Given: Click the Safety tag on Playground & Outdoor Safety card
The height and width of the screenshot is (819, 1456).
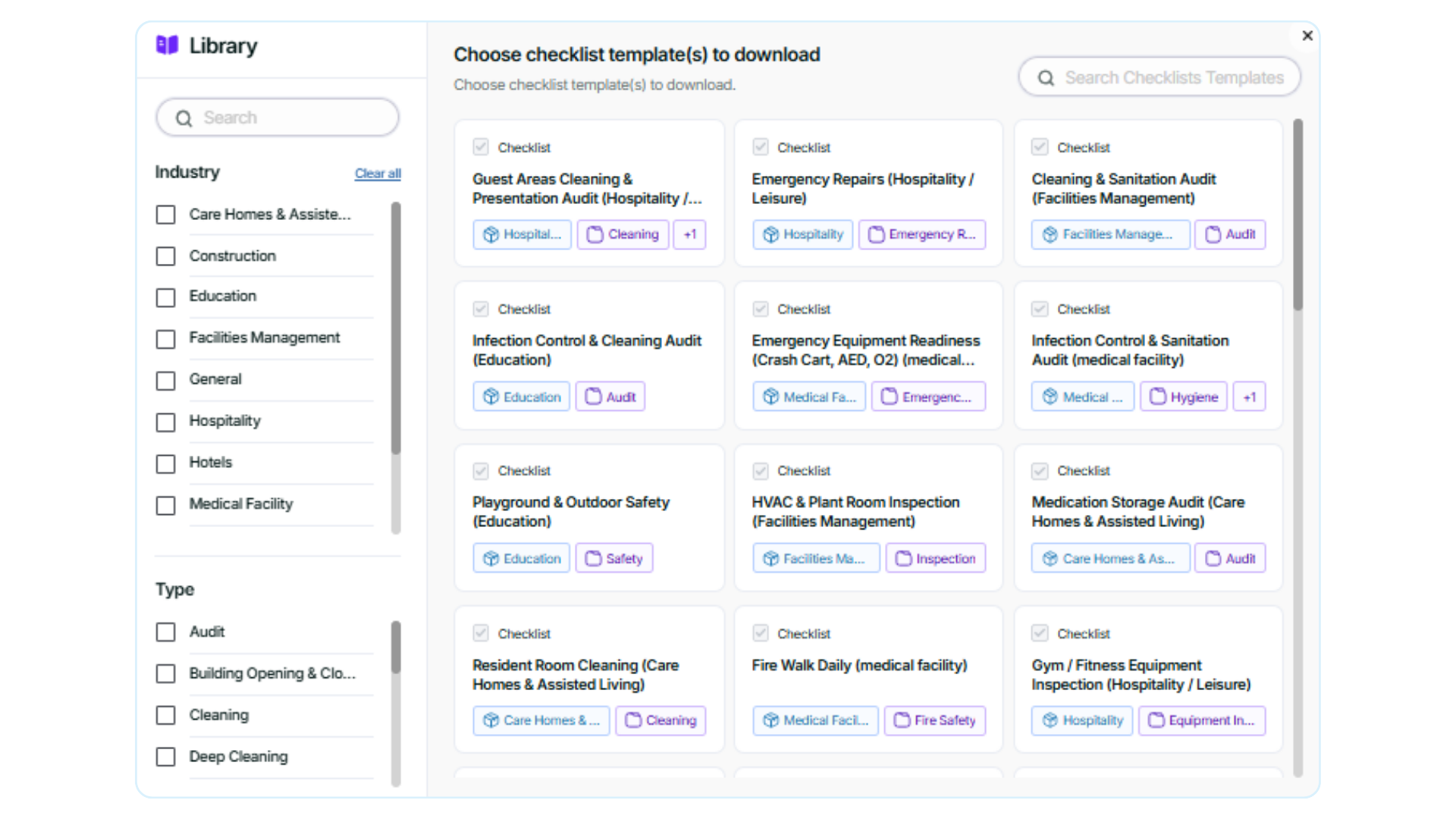Looking at the screenshot, I should click(x=614, y=558).
